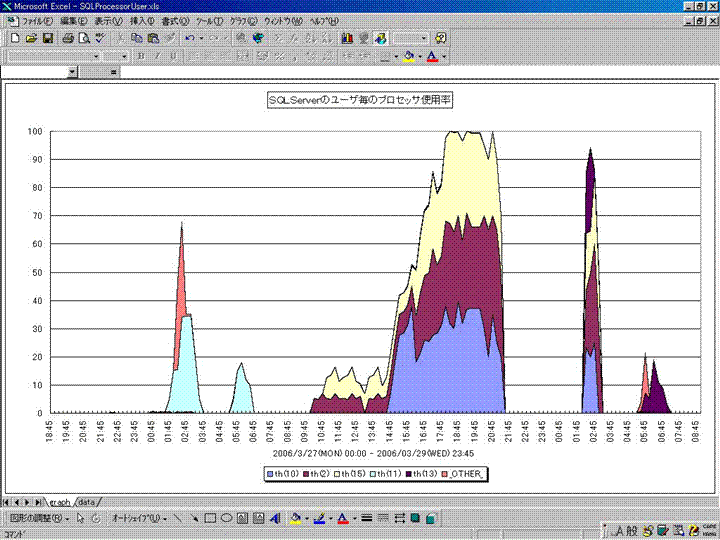Click the Fill Color bucket in formatting toolbar
Screen dimensions: 720x540
408,56
